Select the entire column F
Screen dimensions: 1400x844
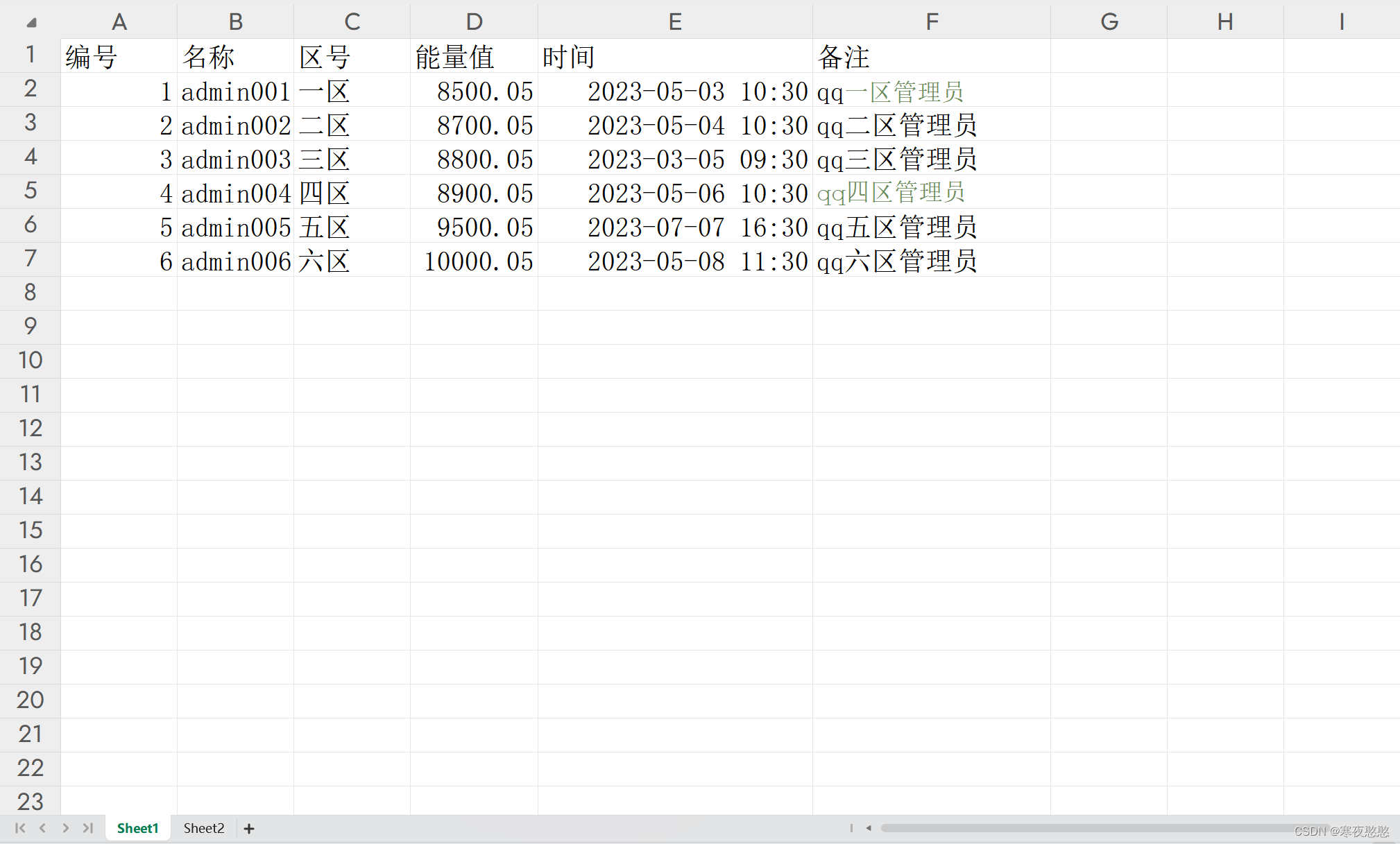tap(931, 21)
